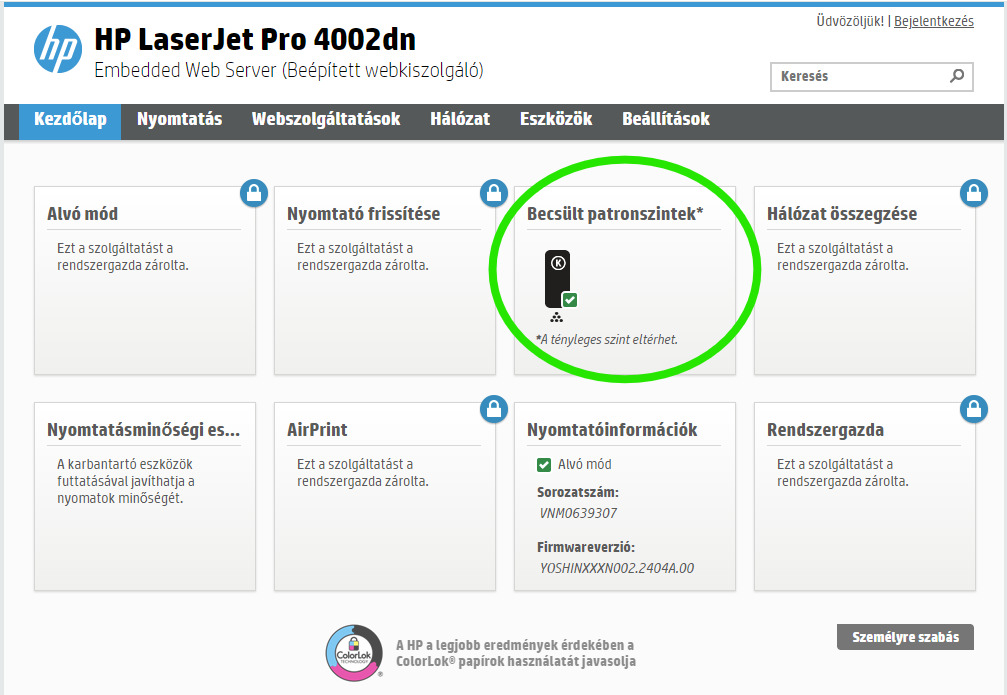The height and width of the screenshot is (695, 1007).
Task: Click the black K toner cartridge icon
Action: (557, 279)
